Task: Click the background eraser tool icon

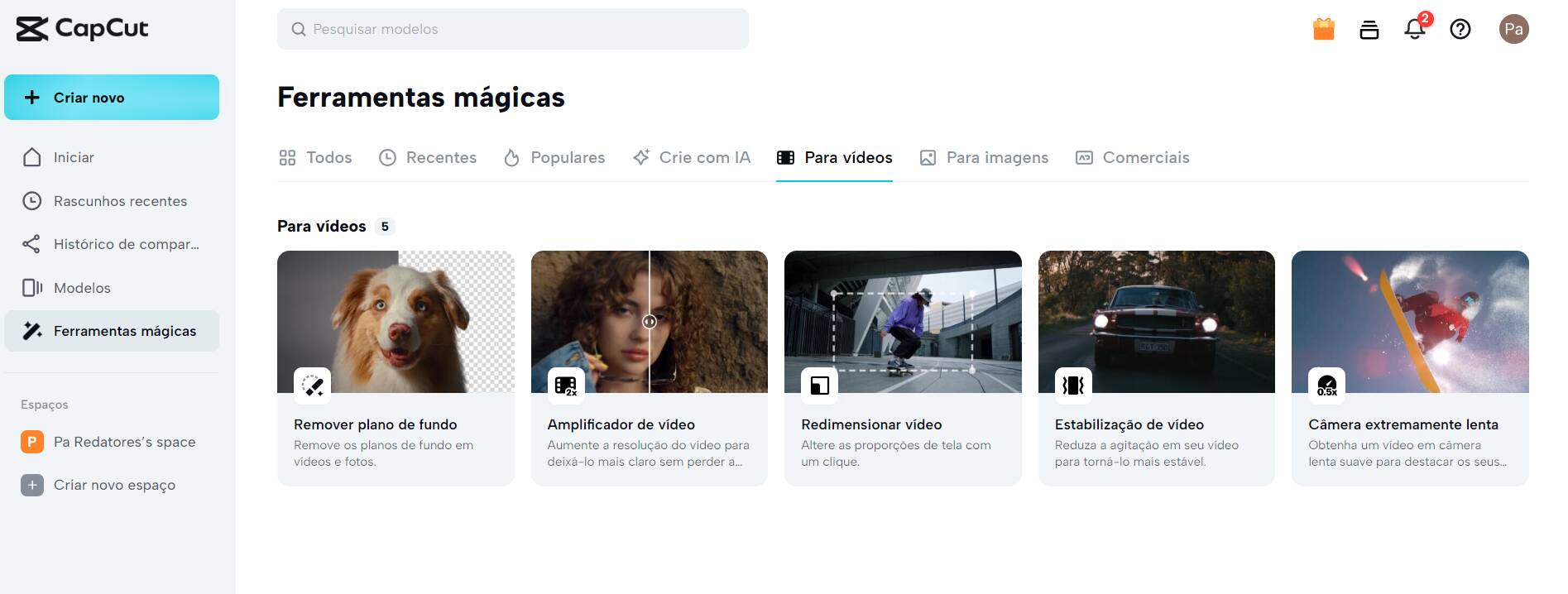Action: 313,386
